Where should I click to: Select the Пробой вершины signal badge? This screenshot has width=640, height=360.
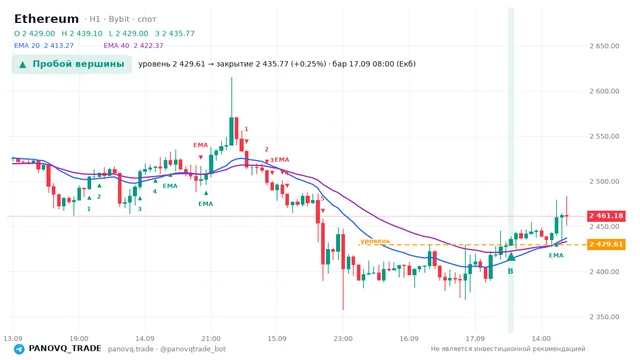click(x=72, y=64)
